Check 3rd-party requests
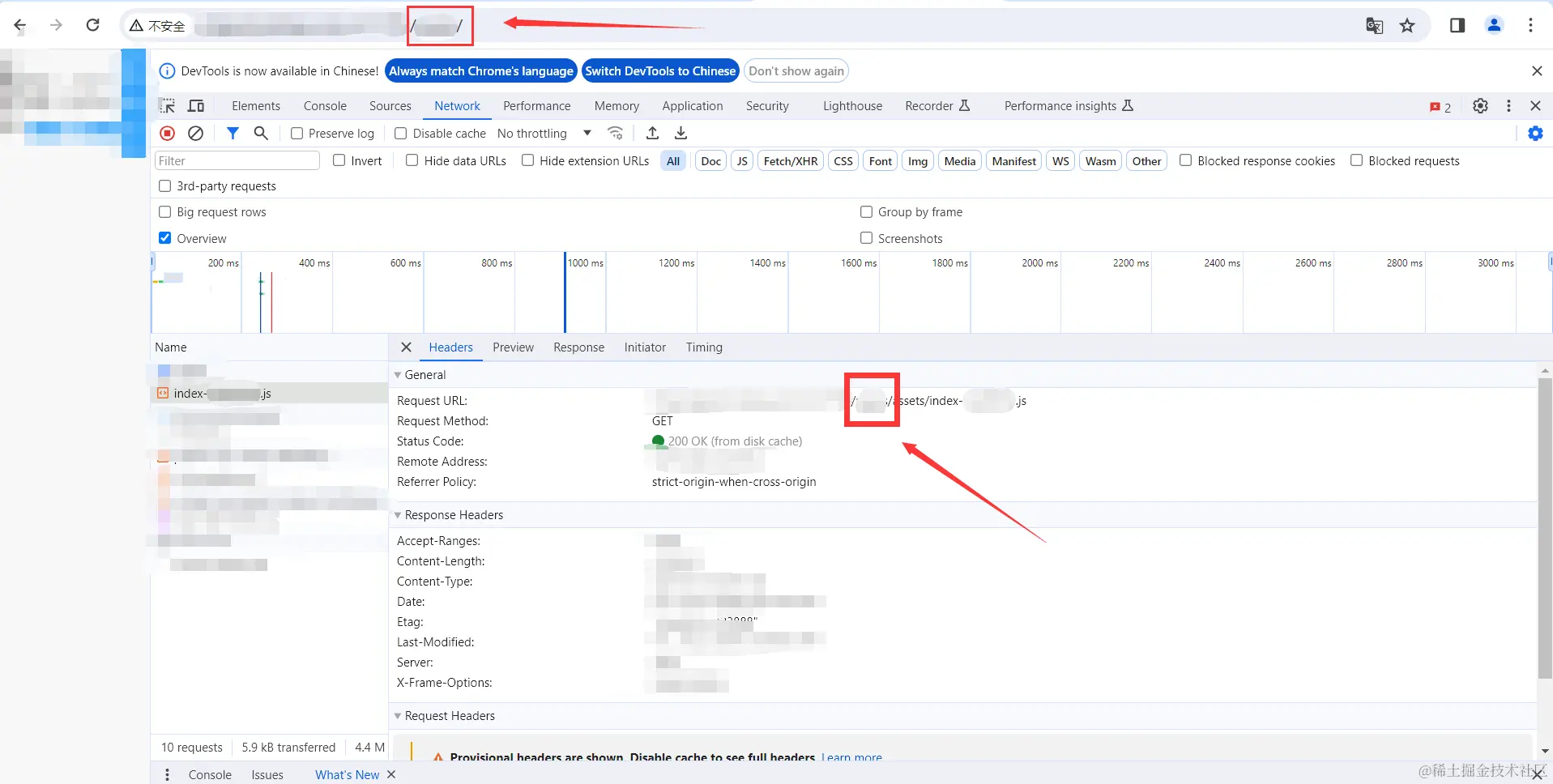This screenshot has height=784, width=1553. [165, 186]
